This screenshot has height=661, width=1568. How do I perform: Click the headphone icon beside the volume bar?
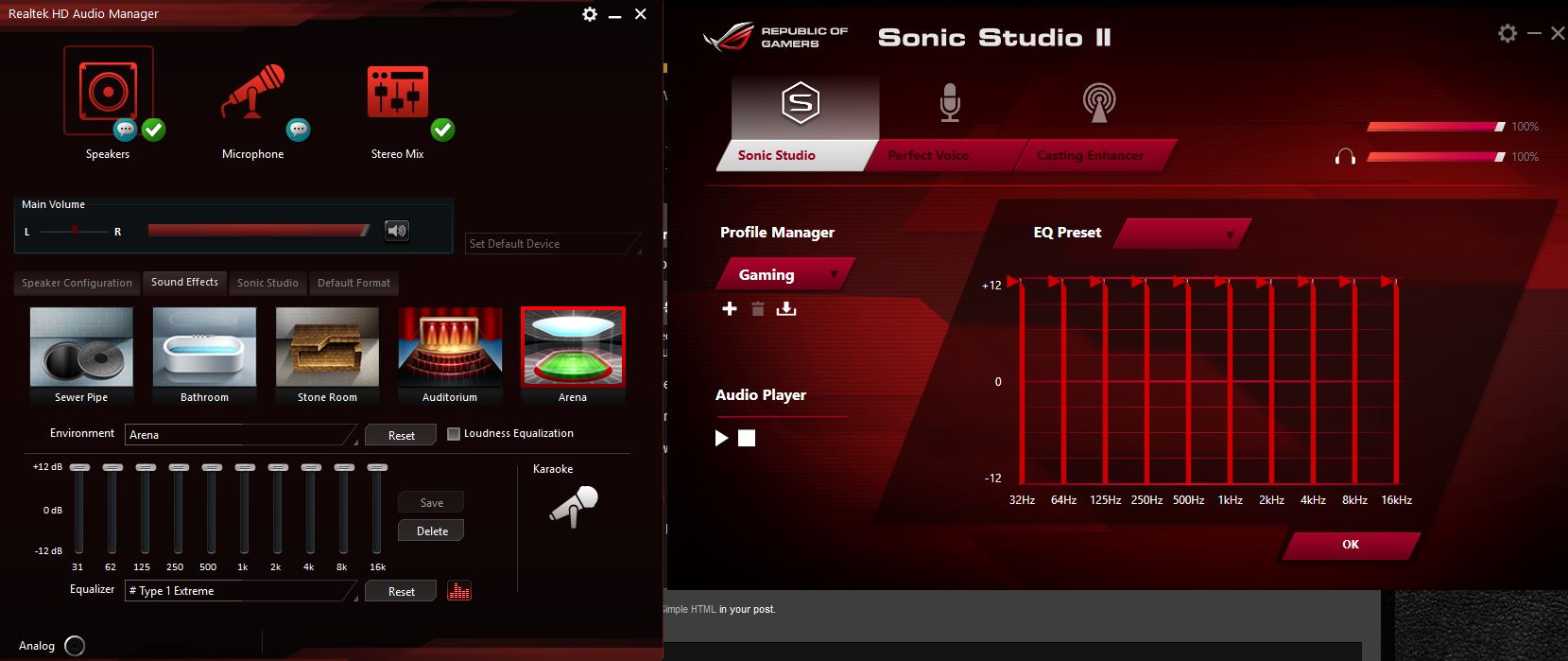[1345, 157]
